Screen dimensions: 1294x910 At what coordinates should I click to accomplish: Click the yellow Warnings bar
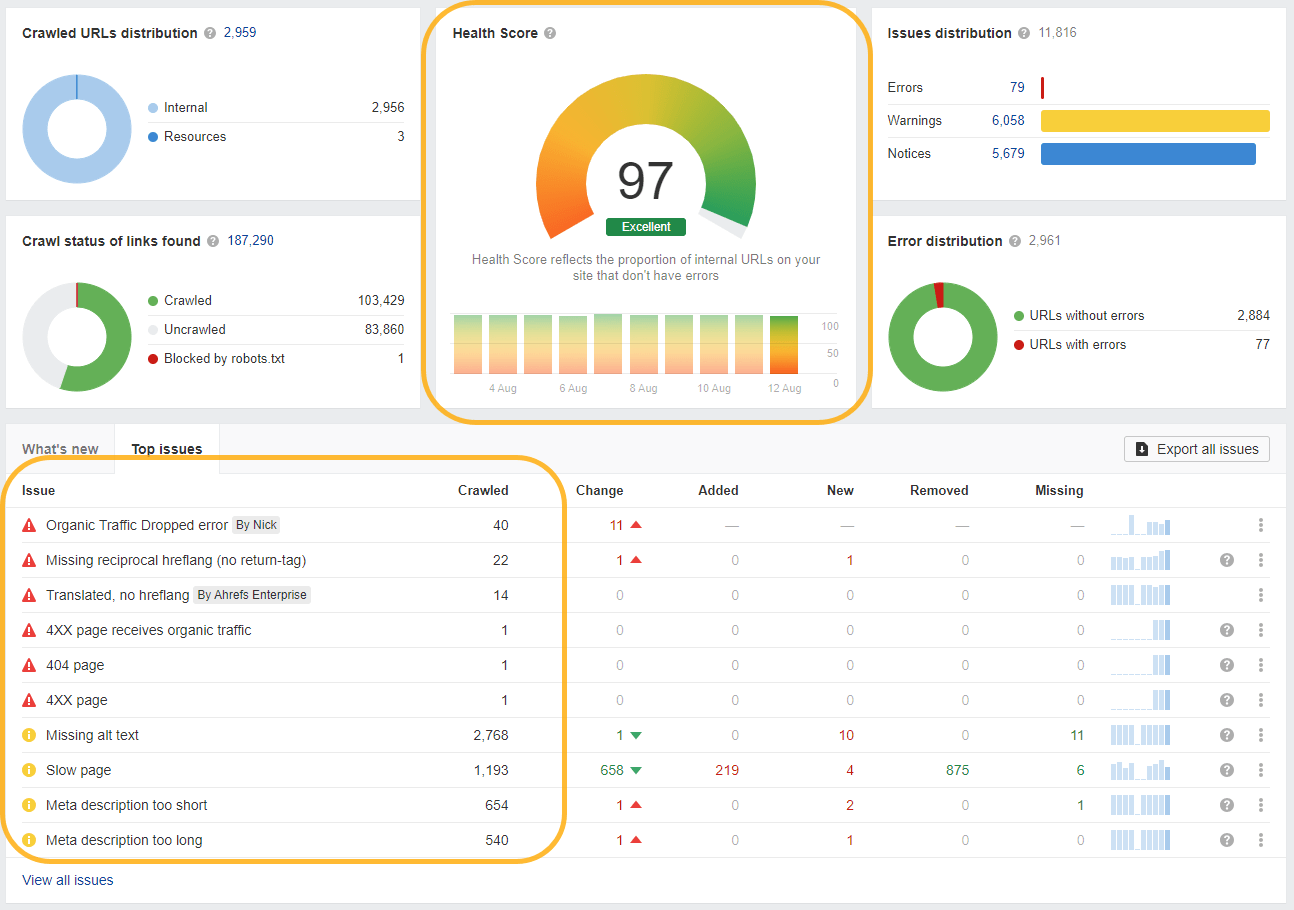coord(1155,121)
